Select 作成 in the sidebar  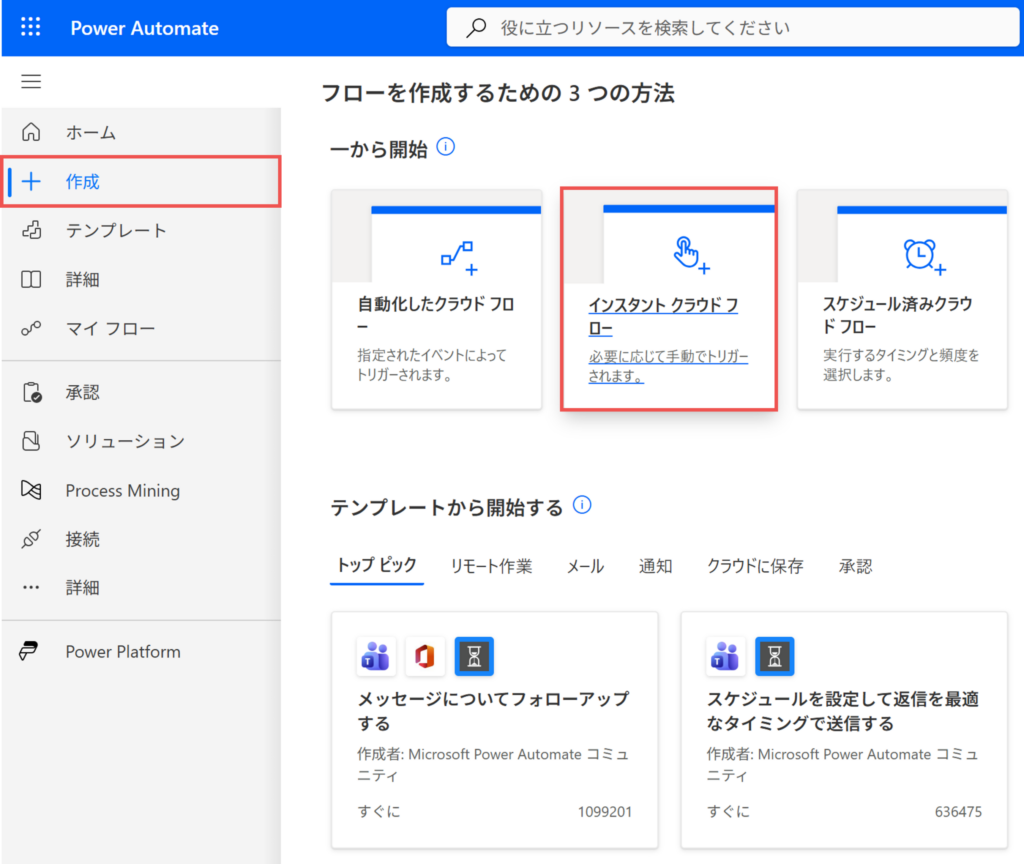83,182
